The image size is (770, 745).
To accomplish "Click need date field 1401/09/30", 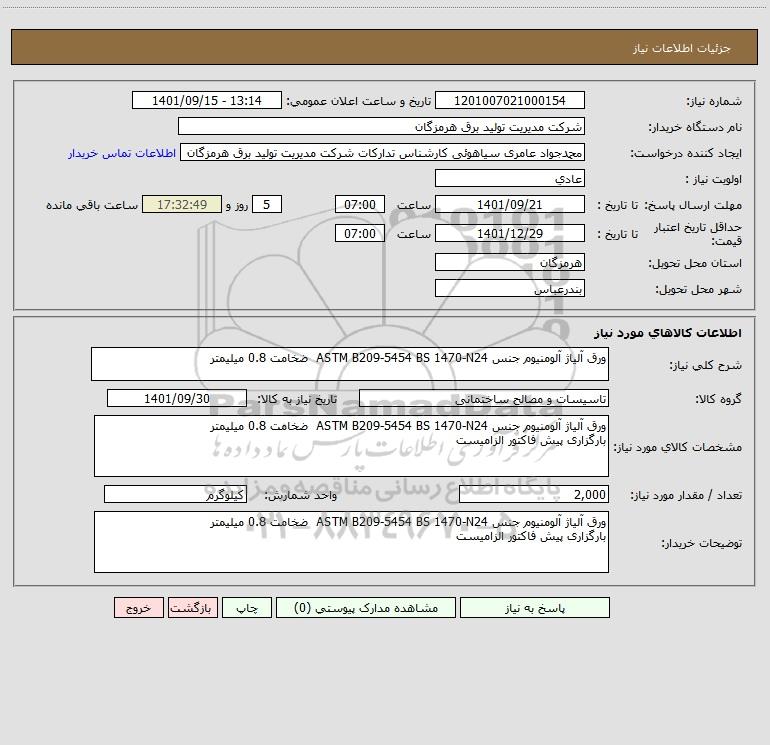I will pos(177,398).
